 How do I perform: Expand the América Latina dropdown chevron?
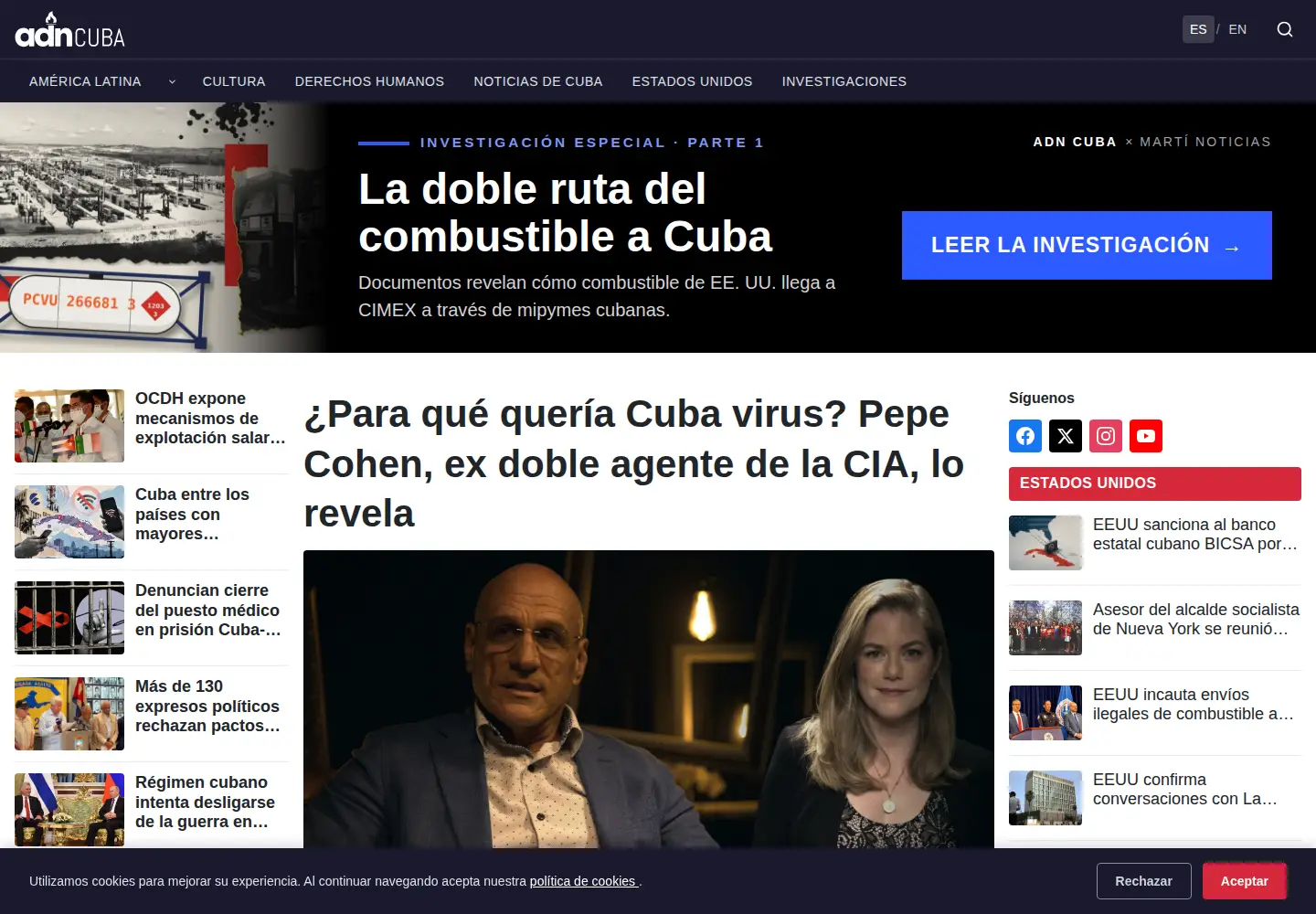pos(172,81)
